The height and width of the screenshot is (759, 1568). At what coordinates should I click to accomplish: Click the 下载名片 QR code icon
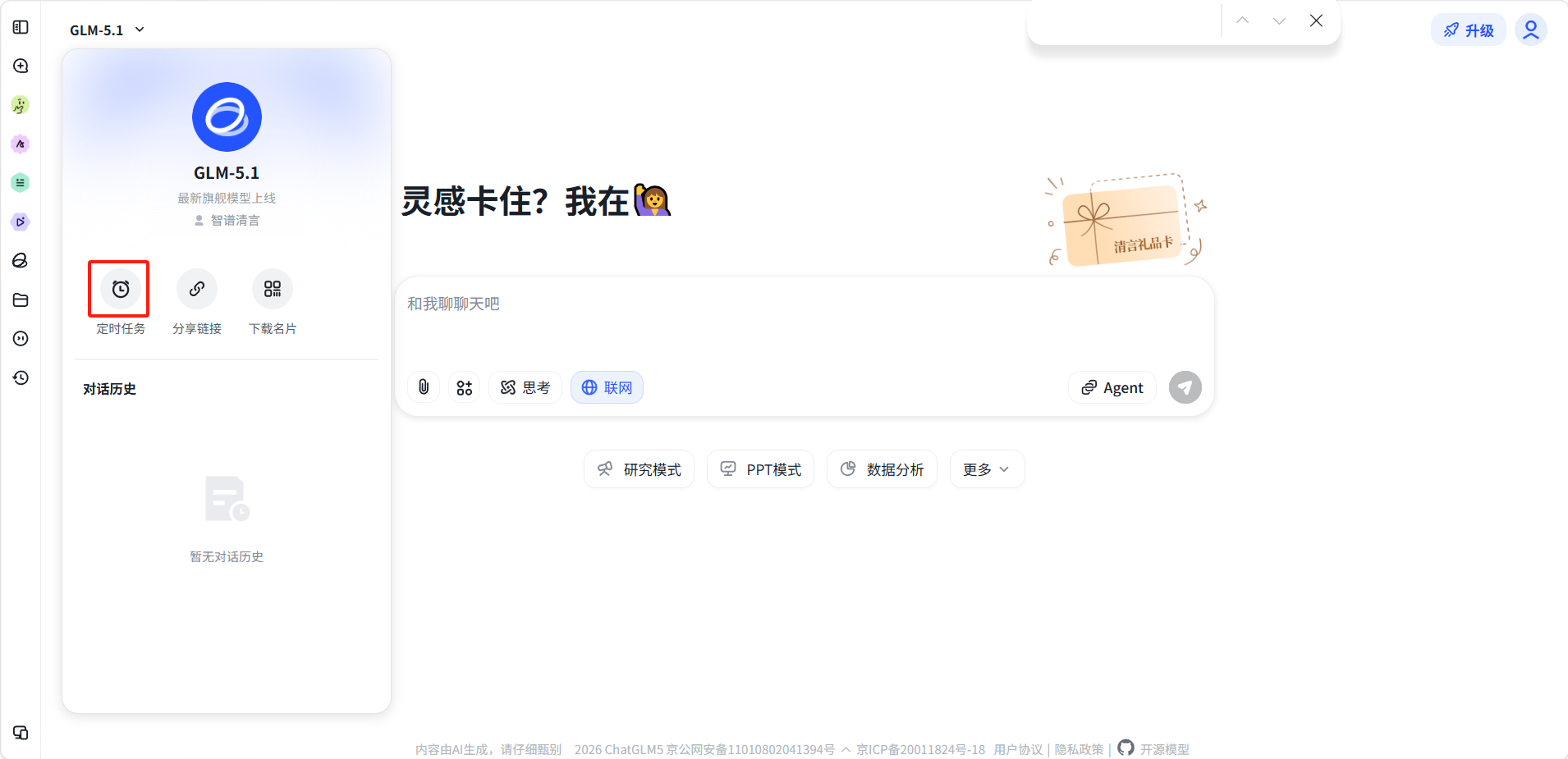click(x=273, y=289)
